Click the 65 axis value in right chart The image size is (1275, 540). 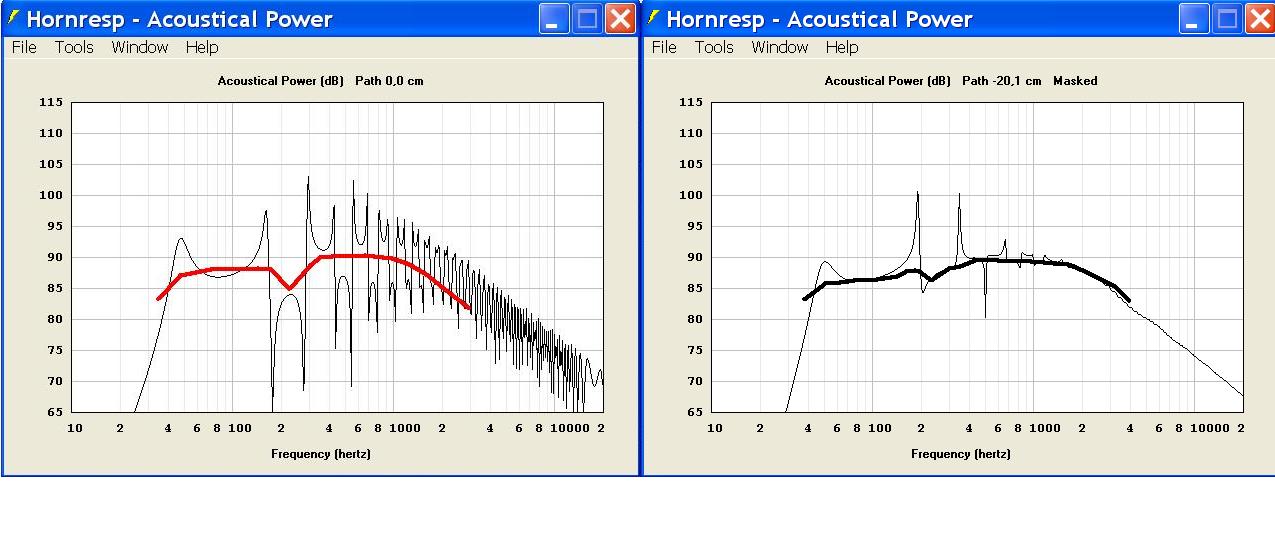[x=694, y=412]
